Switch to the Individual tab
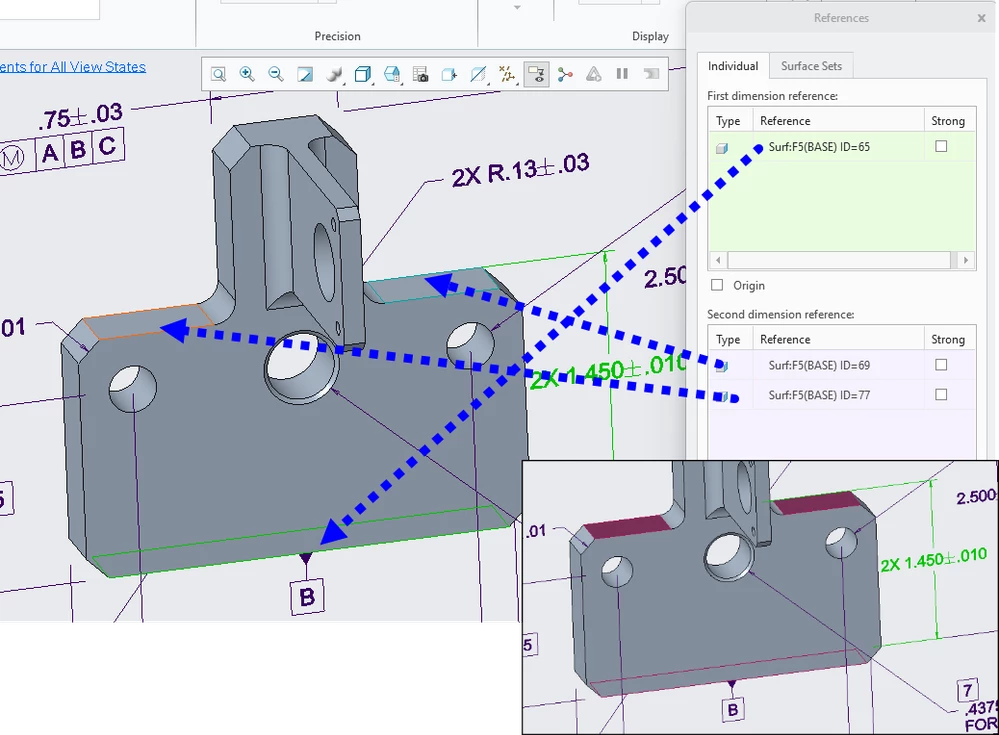The height and width of the screenshot is (735, 999). click(733, 66)
